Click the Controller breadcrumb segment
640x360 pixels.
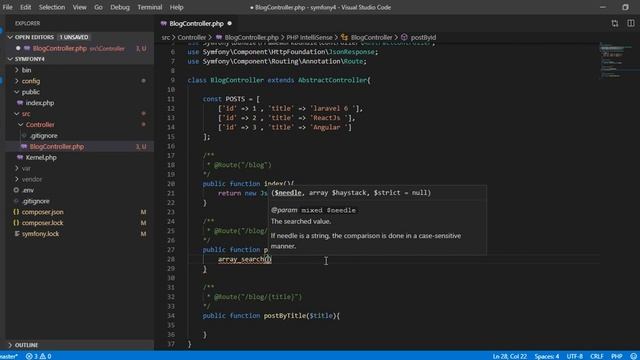point(192,37)
